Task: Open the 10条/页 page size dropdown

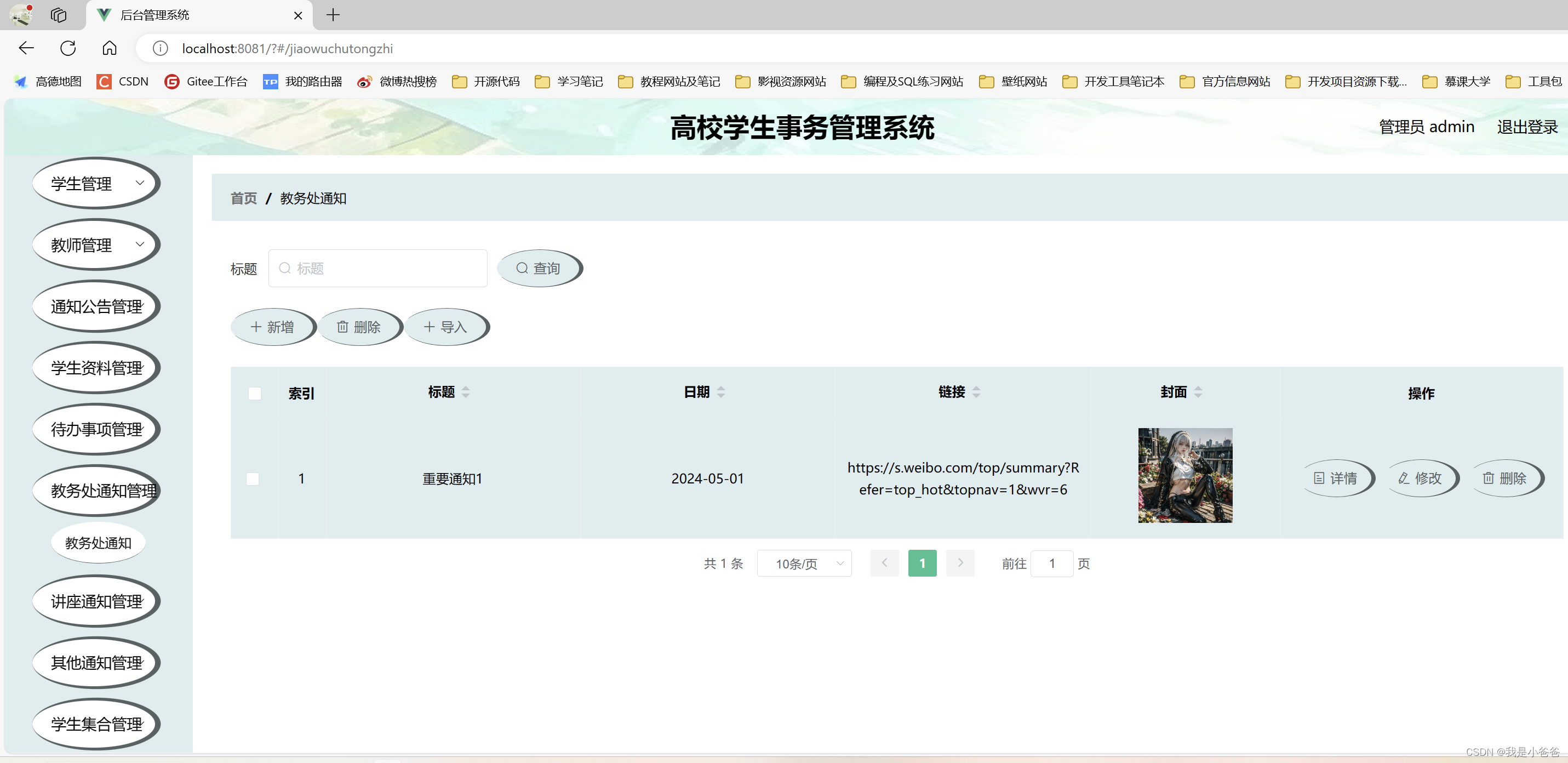Action: [x=804, y=563]
